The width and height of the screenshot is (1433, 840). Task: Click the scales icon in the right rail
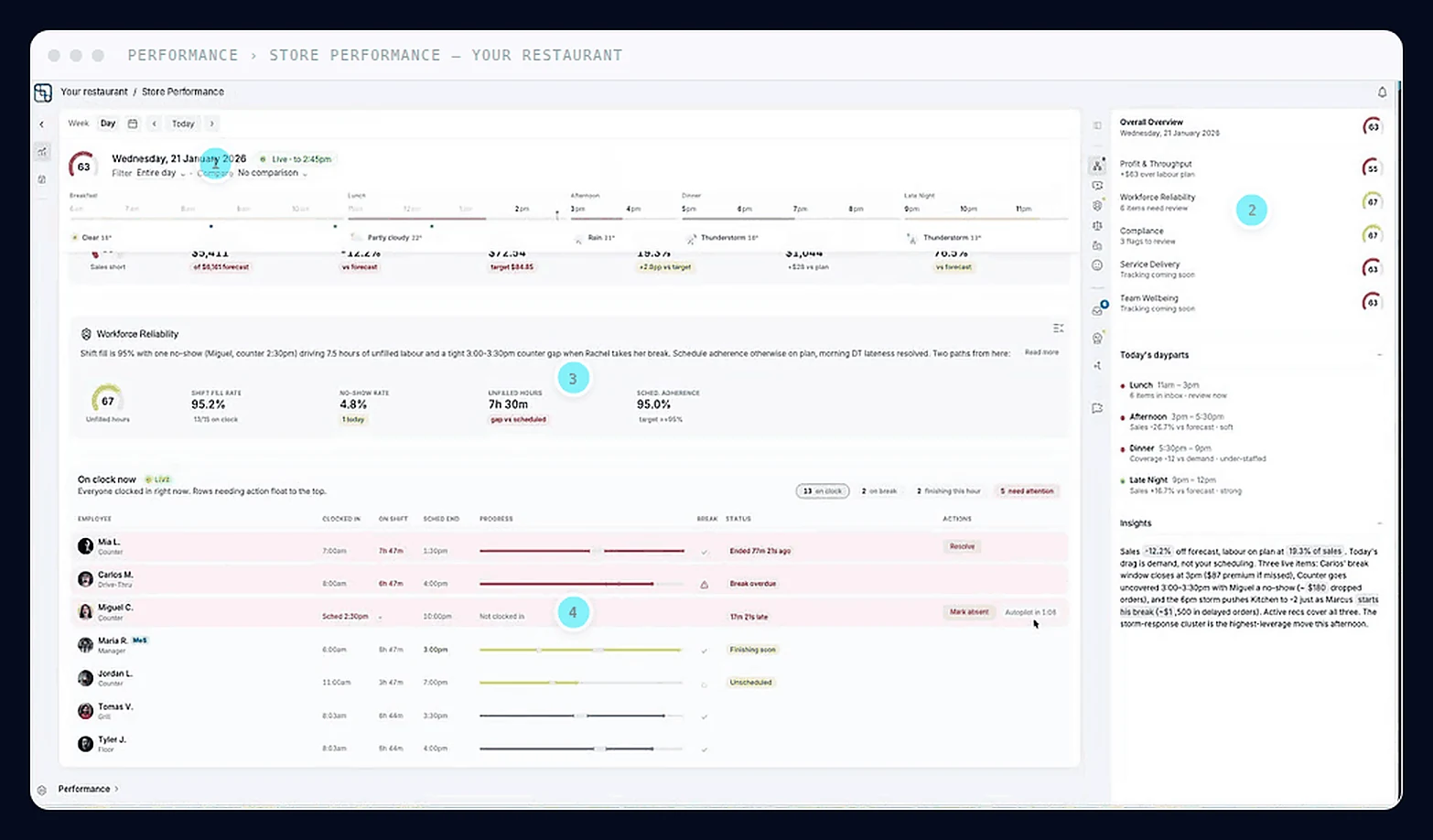1097,226
